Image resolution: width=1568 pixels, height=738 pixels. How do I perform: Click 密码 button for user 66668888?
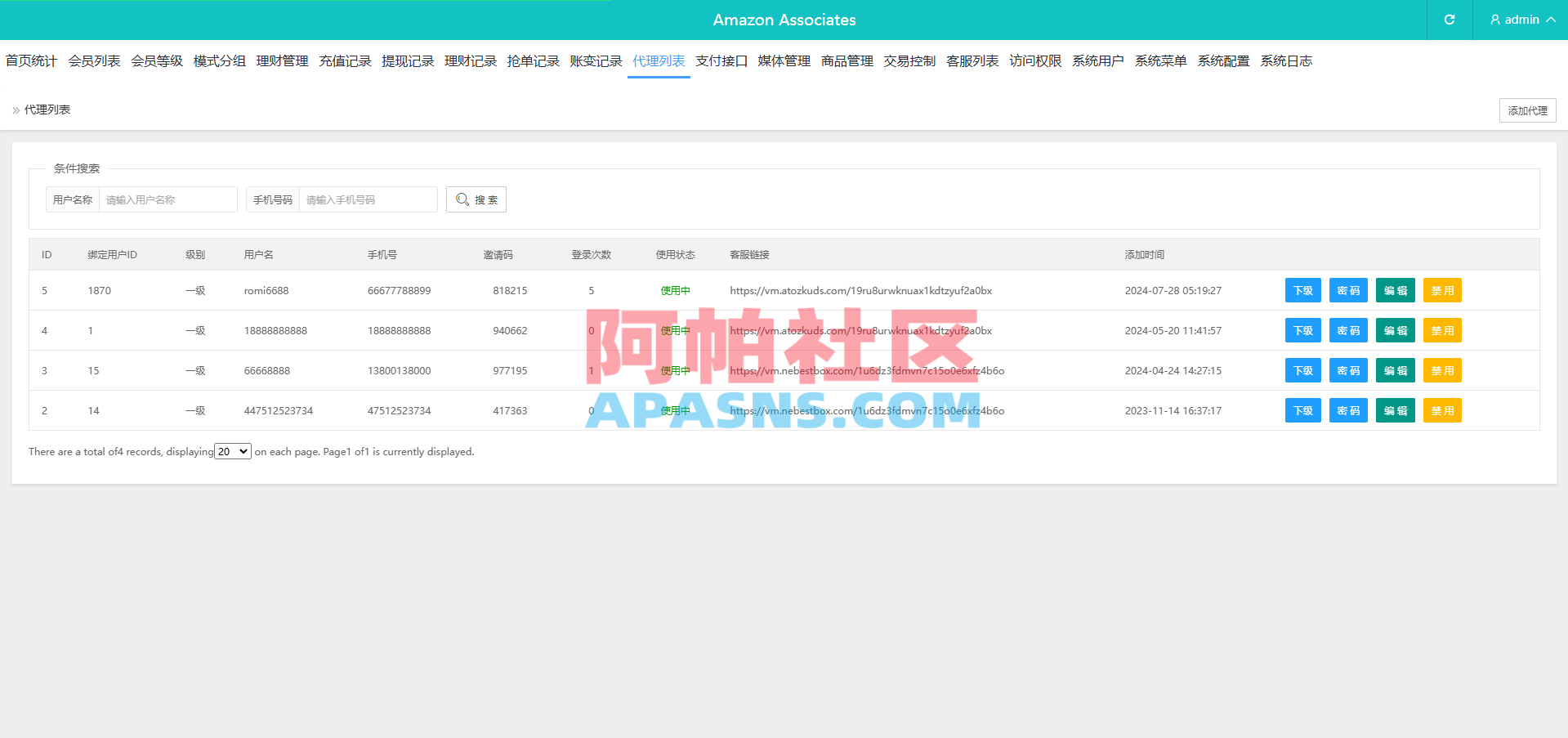(x=1348, y=370)
